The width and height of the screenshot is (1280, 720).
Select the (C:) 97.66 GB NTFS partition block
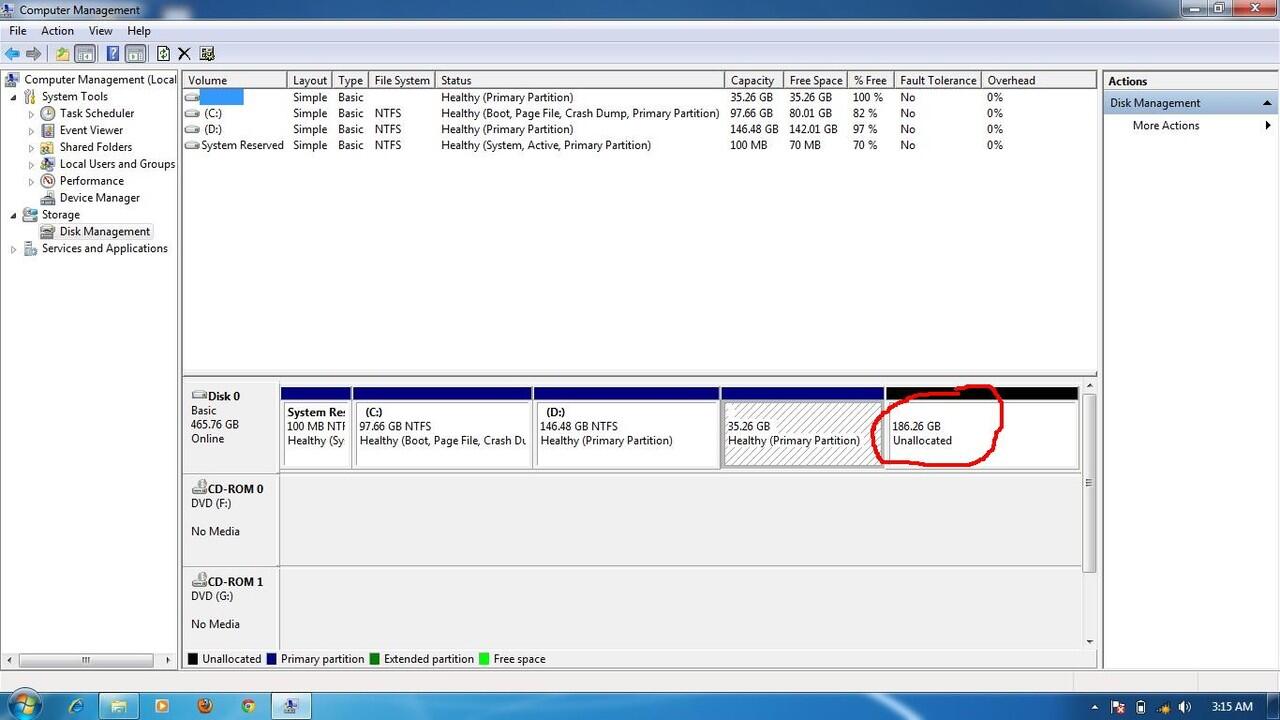(x=442, y=433)
